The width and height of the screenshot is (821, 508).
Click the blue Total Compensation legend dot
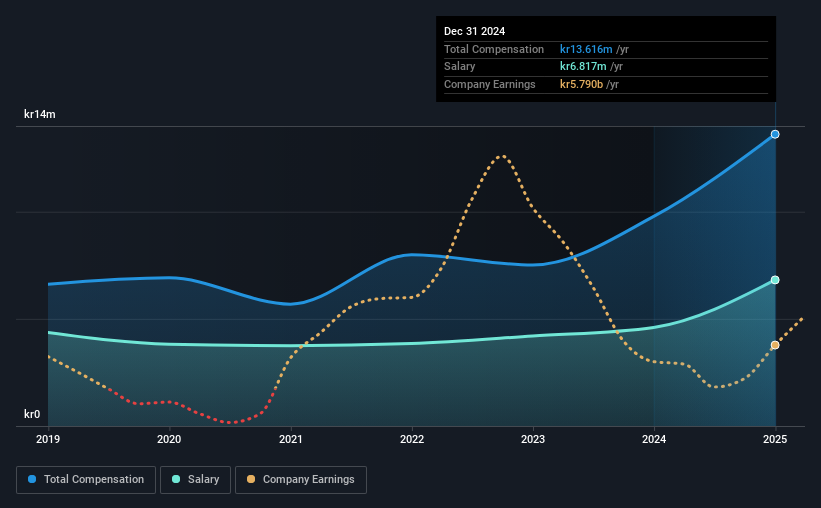(x=32, y=479)
